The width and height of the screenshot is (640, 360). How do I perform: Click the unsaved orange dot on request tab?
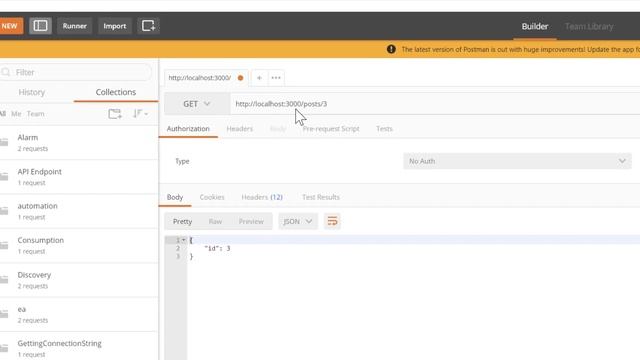pos(240,78)
